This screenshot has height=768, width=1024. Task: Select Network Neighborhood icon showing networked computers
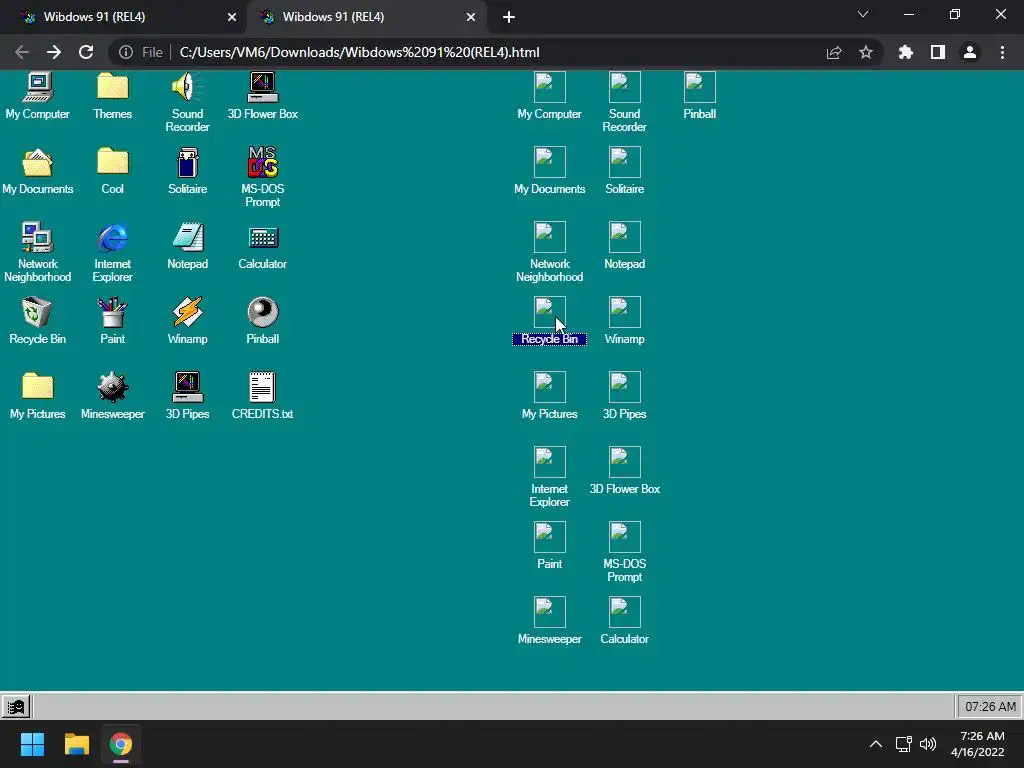coord(37,237)
